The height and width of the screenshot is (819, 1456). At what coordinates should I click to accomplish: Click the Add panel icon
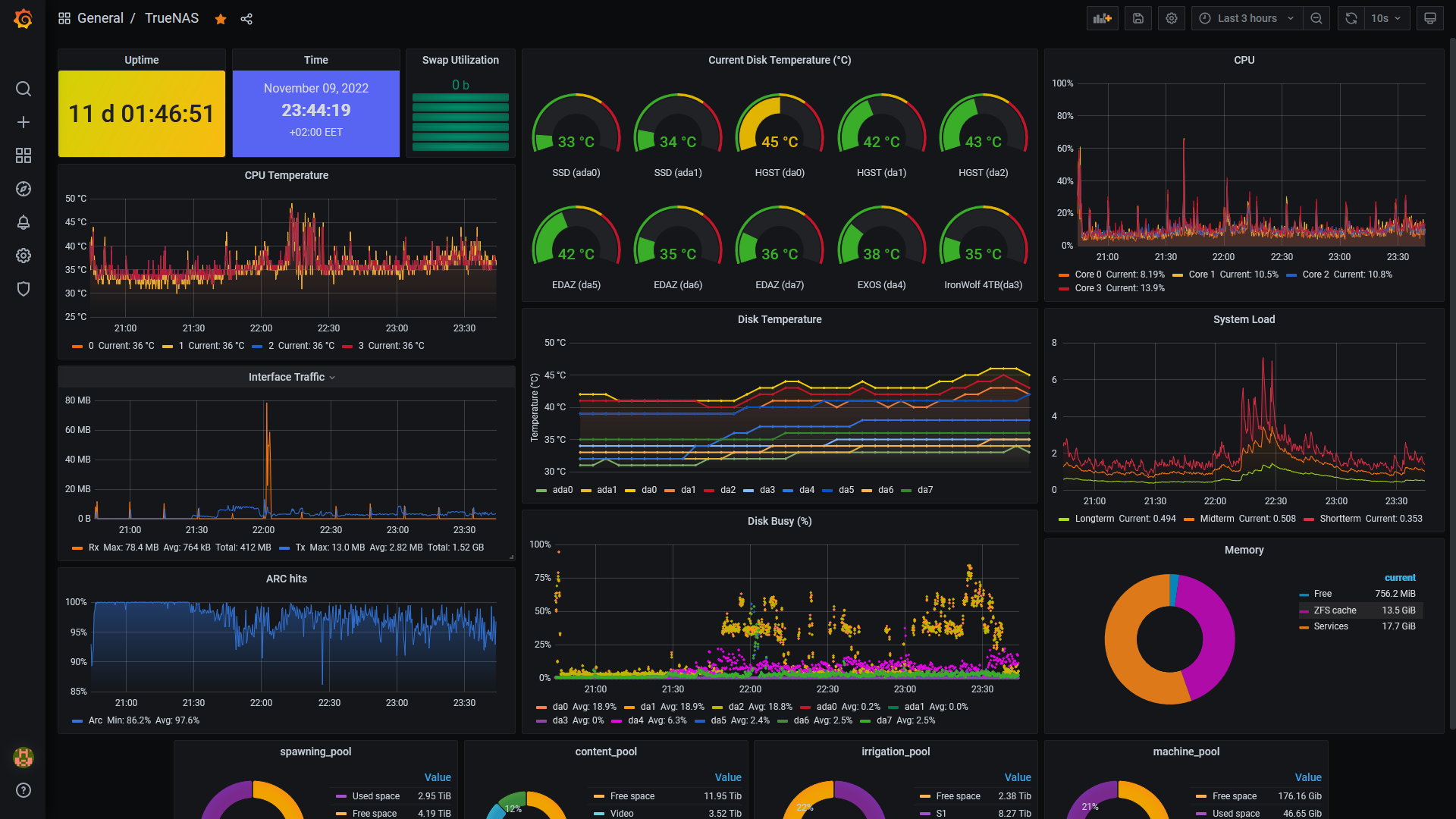1102,18
